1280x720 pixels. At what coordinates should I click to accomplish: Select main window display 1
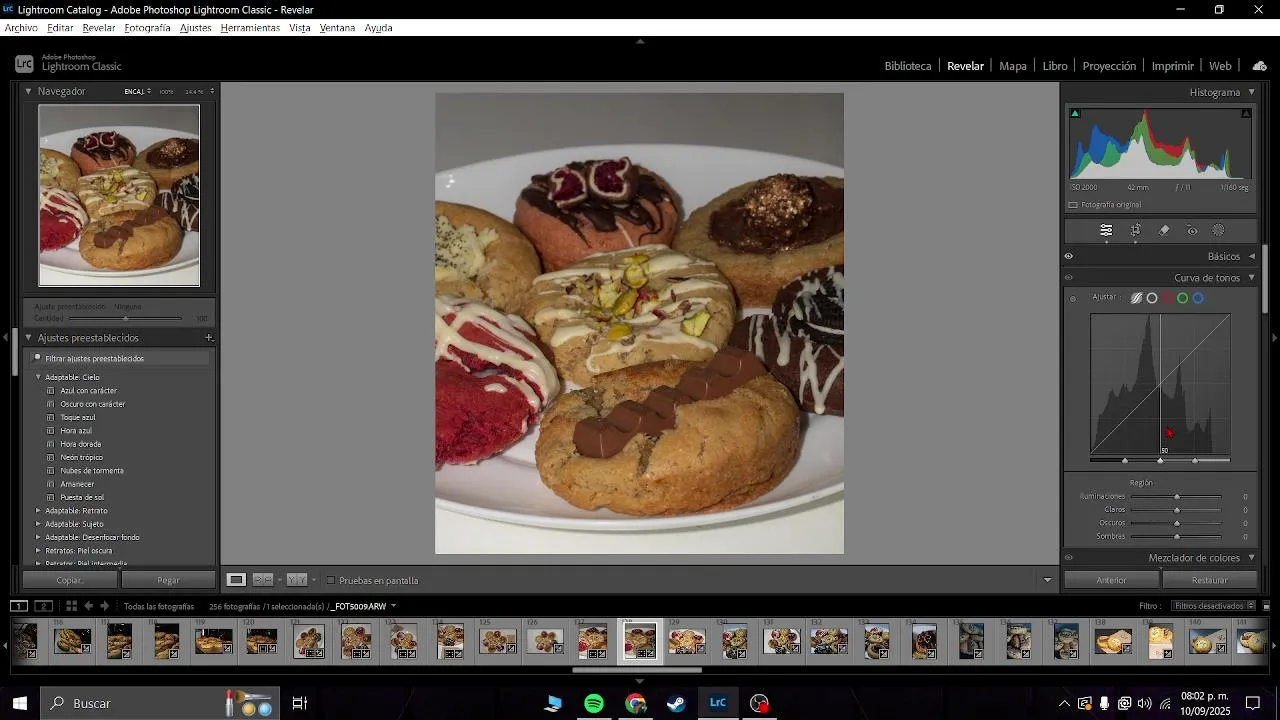pyautogui.click(x=19, y=606)
